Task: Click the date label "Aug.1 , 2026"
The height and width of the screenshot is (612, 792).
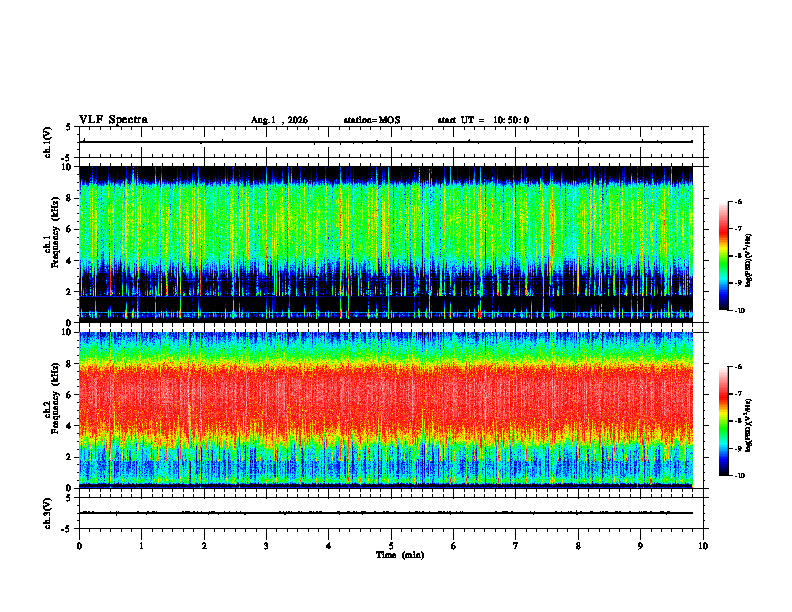Action: point(279,120)
